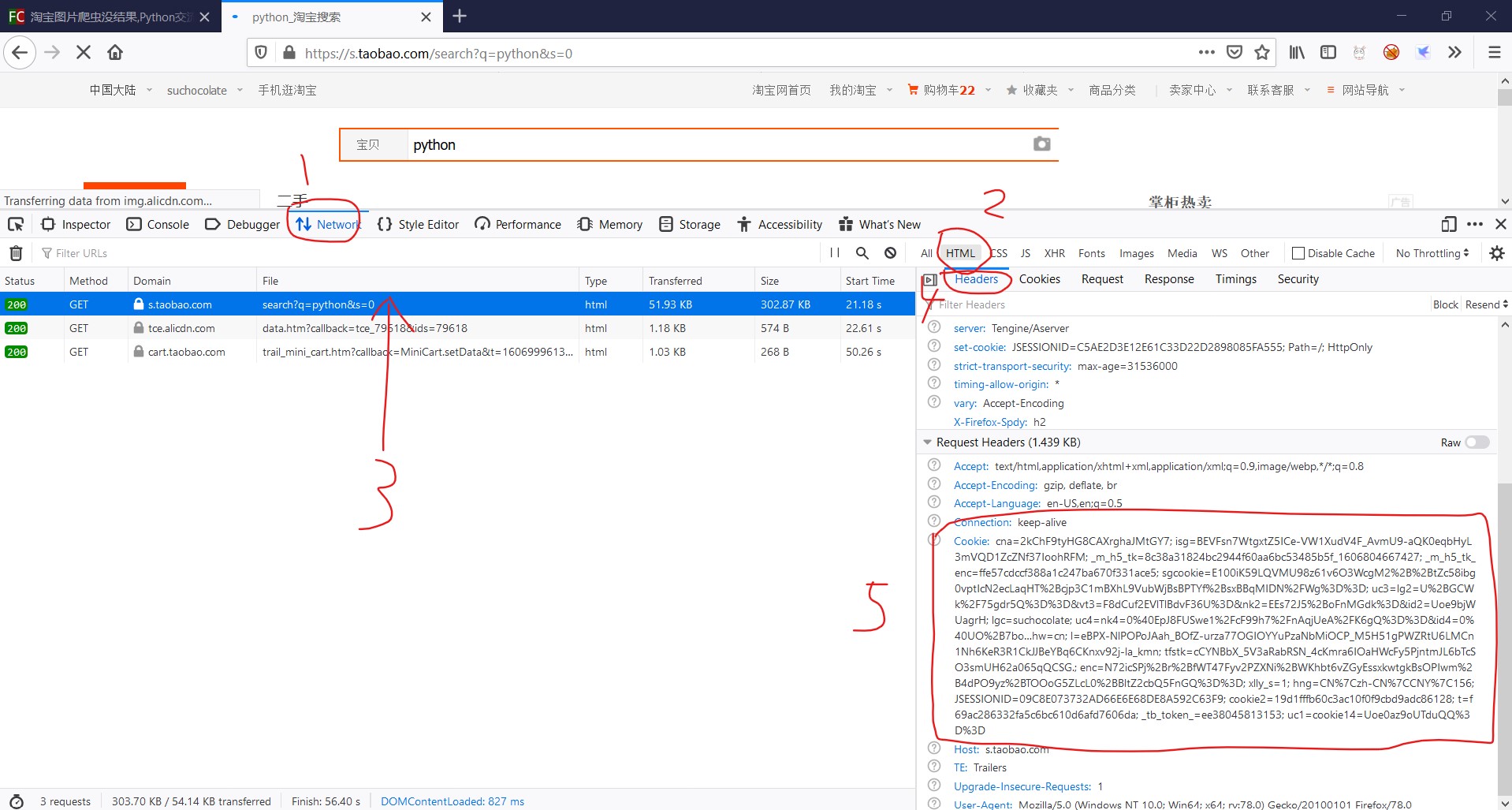
Task: Collapse the Request Headers section
Action: click(928, 442)
